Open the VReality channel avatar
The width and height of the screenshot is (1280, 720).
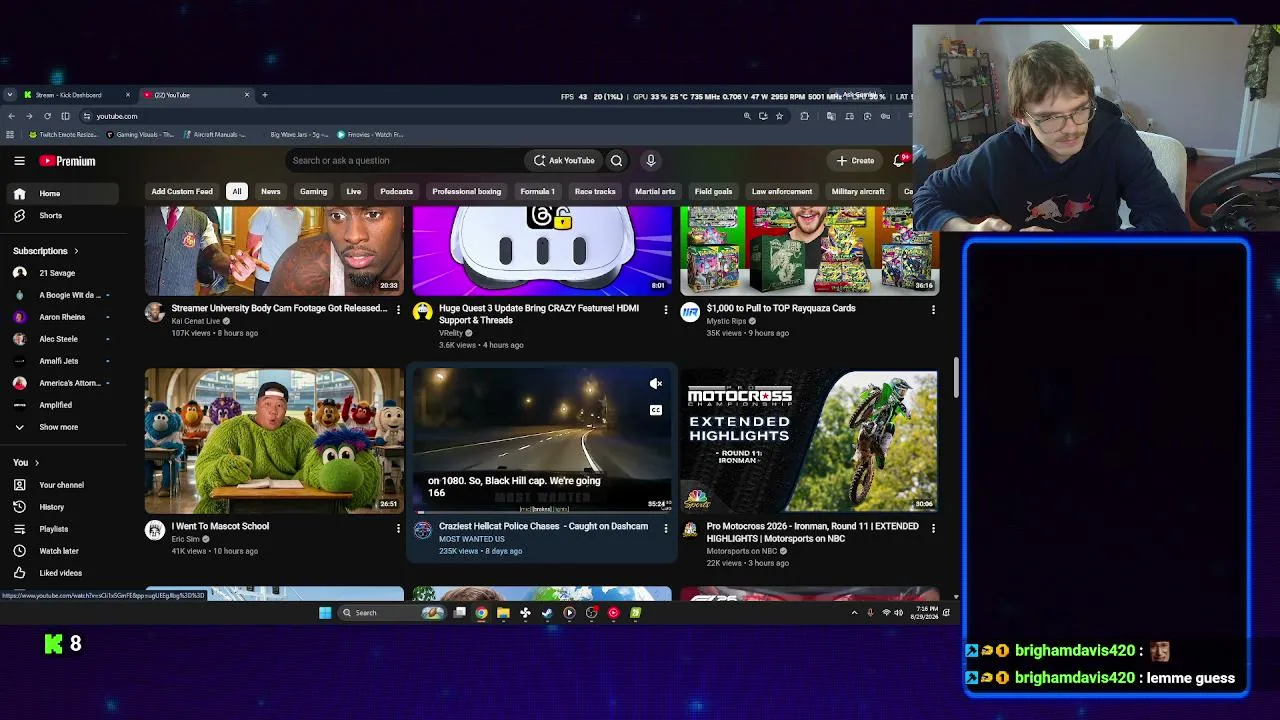click(x=422, y=312)
